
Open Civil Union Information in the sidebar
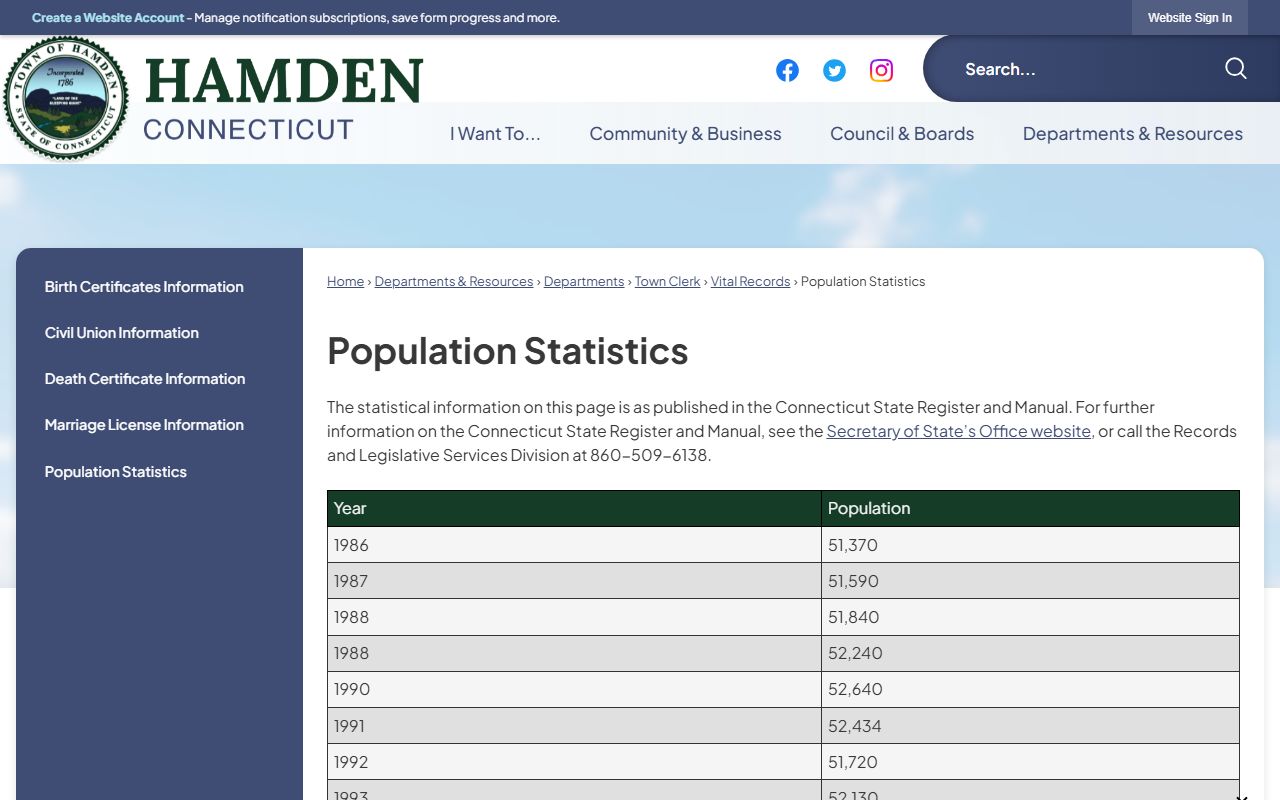121,332
